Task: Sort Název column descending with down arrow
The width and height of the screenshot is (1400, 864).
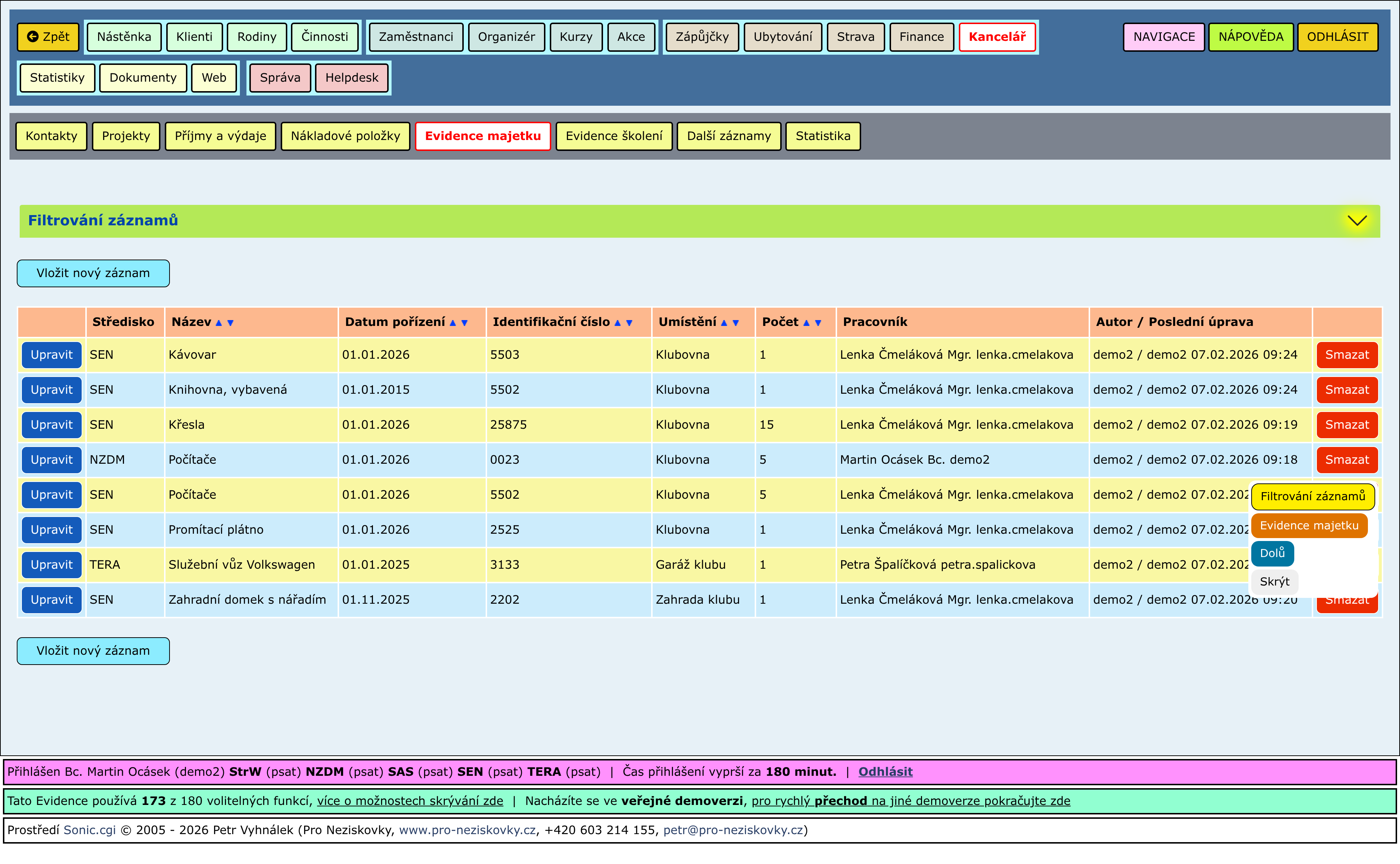Action: [x=230, y=323]
